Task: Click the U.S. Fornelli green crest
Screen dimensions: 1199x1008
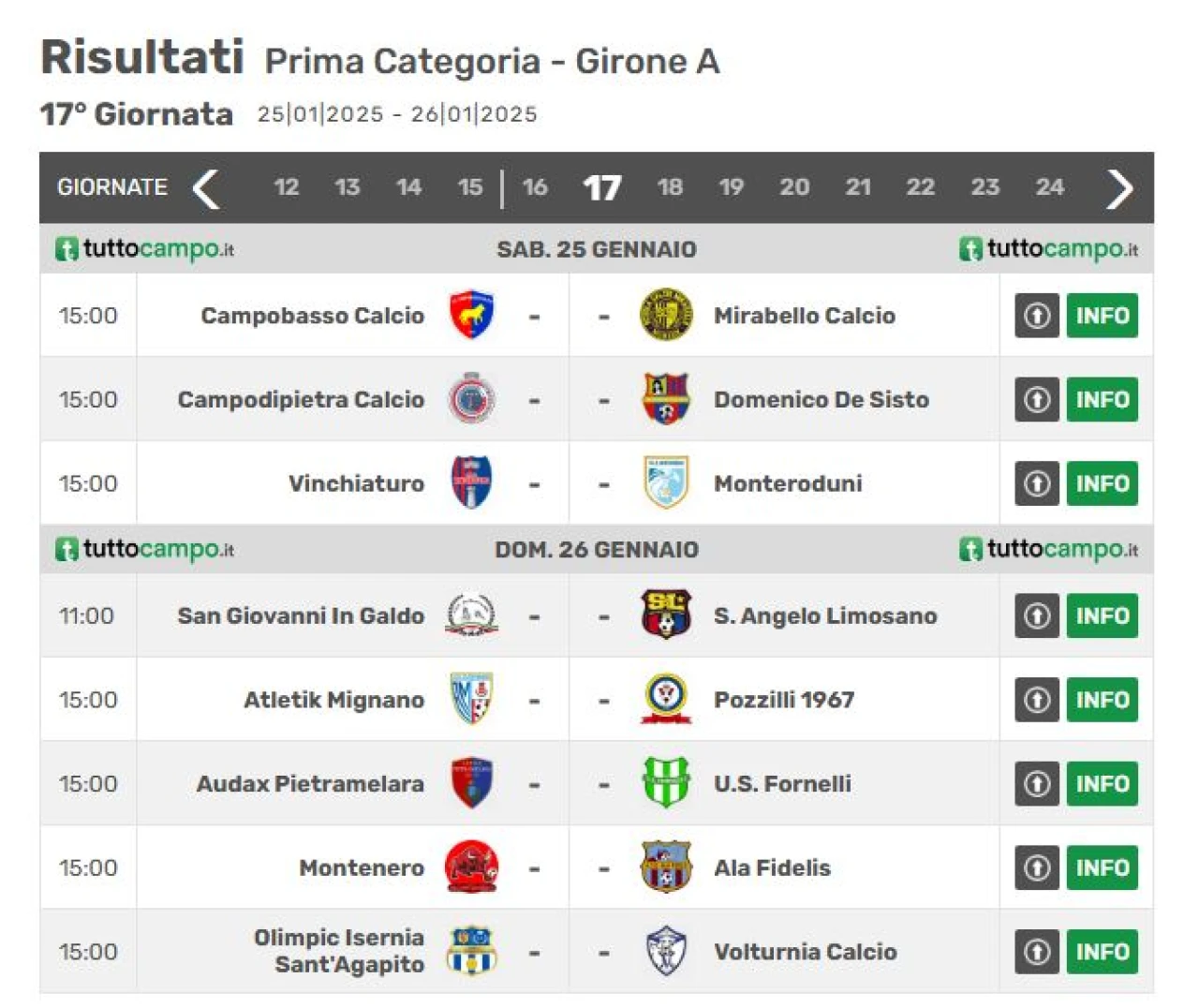Action: 665,783
